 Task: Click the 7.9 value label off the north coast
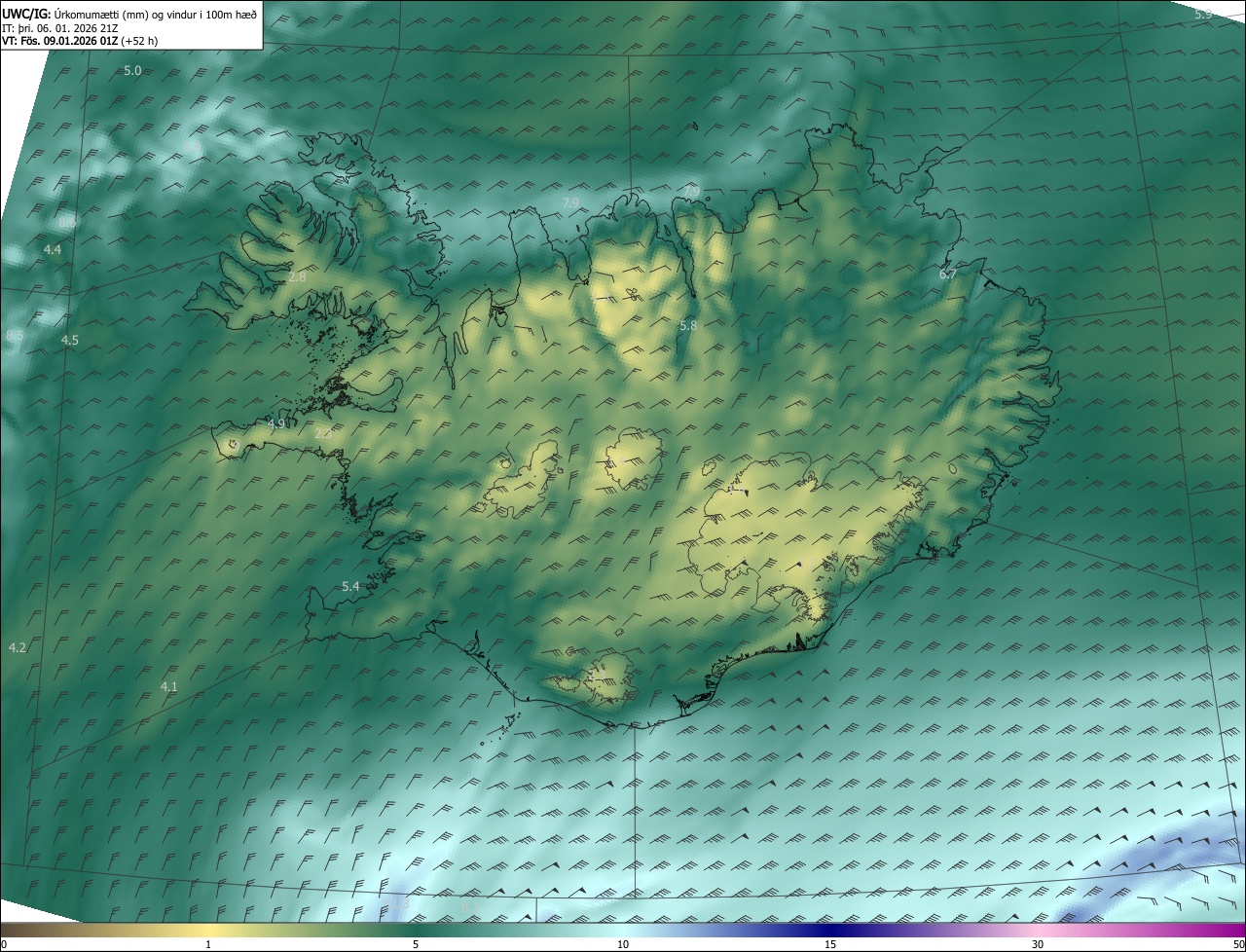click(571, 202)
